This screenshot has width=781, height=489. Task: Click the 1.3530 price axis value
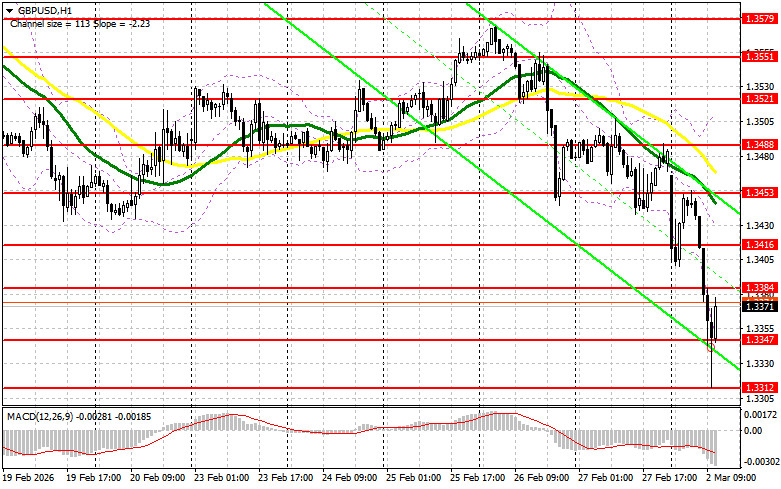click(x=761, y=87)
